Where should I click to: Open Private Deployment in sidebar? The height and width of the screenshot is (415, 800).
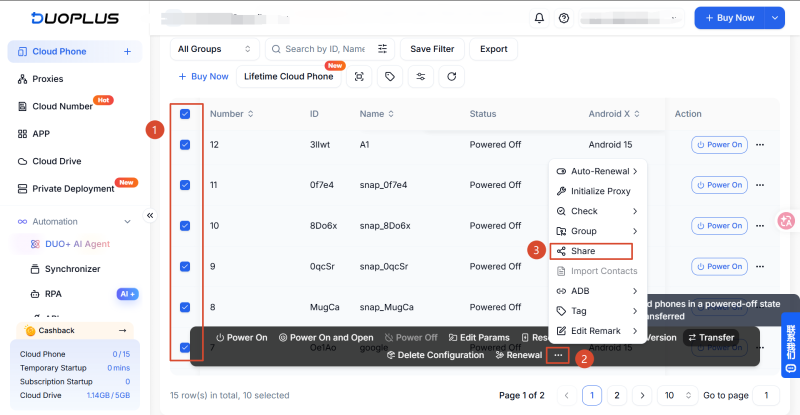point(73,189)
